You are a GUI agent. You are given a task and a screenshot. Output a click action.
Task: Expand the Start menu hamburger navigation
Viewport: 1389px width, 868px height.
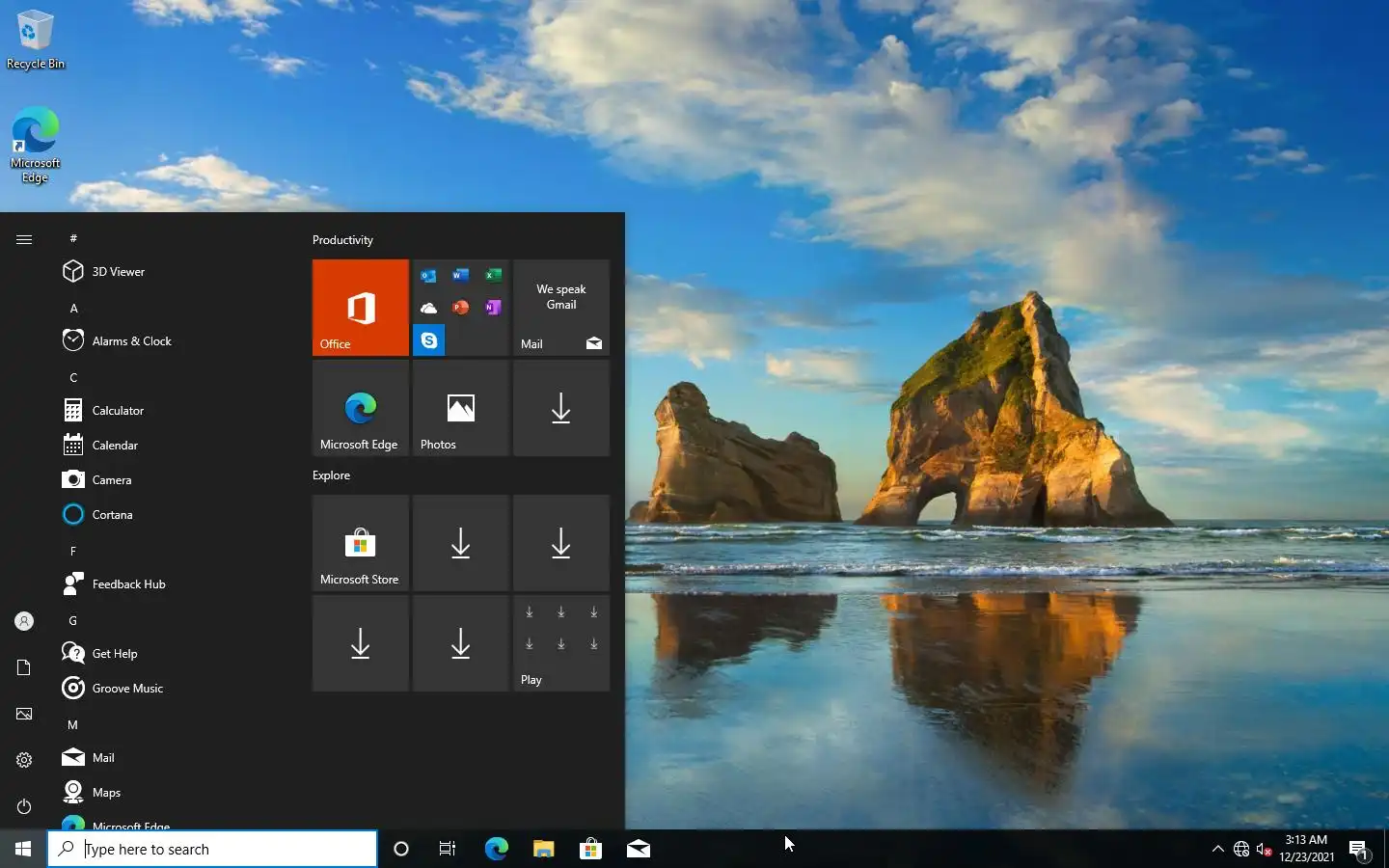pyautogui.click(x=24, y=239)
